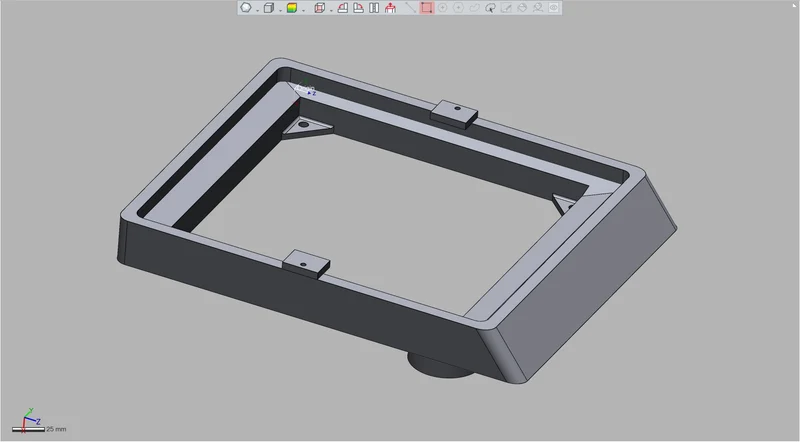The width and height of the screenshot is (800, 442).
Task: Open the shaded display style dropdown arrow
Action: coord(304,10)
